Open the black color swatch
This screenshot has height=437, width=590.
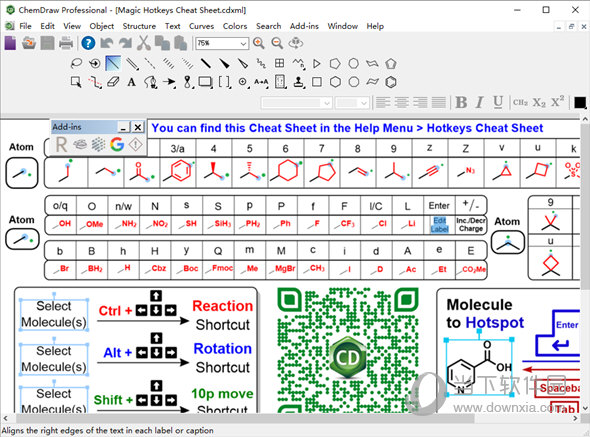tap(579, 102)
